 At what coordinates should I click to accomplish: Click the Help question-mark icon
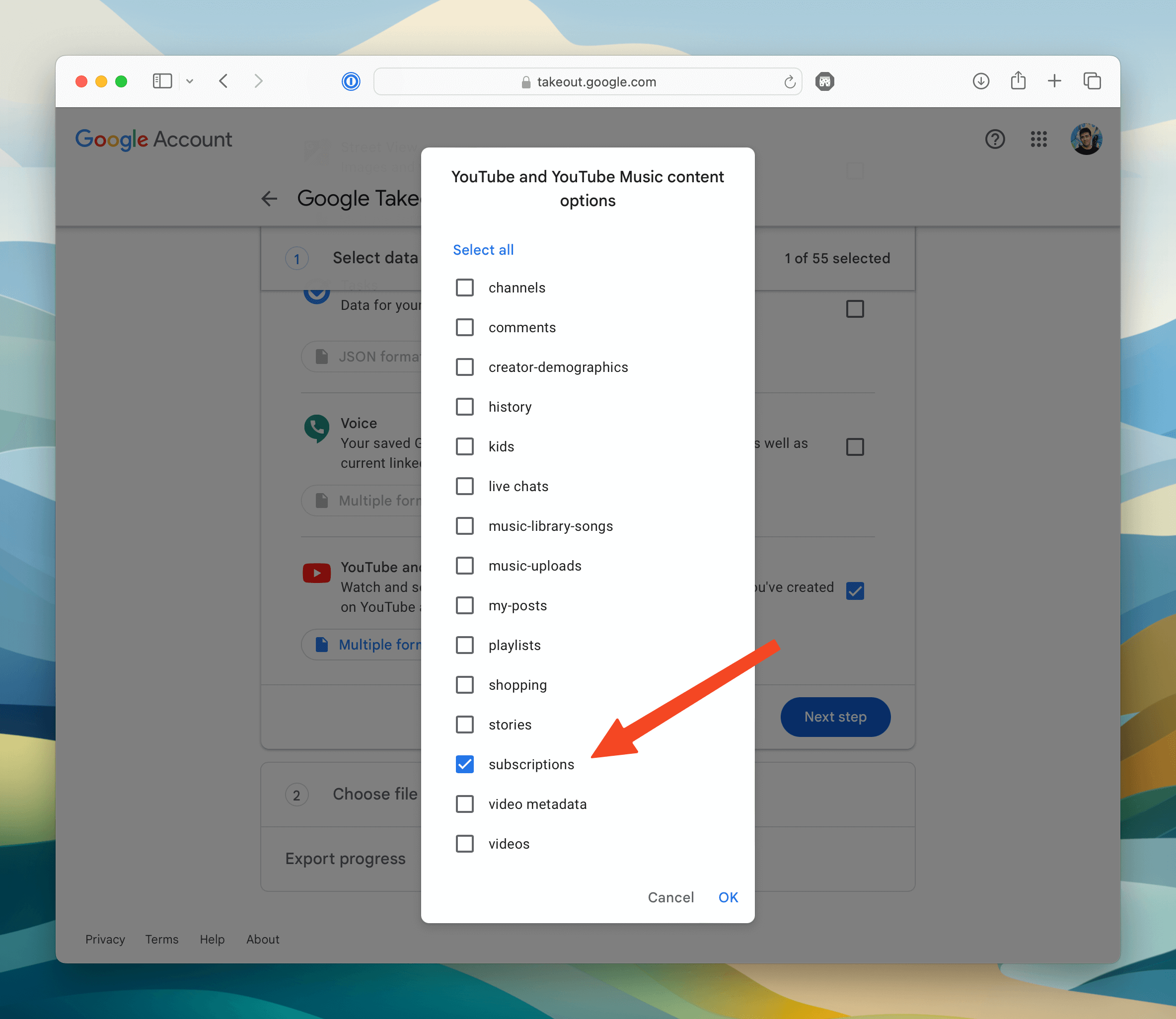point(995,139)
